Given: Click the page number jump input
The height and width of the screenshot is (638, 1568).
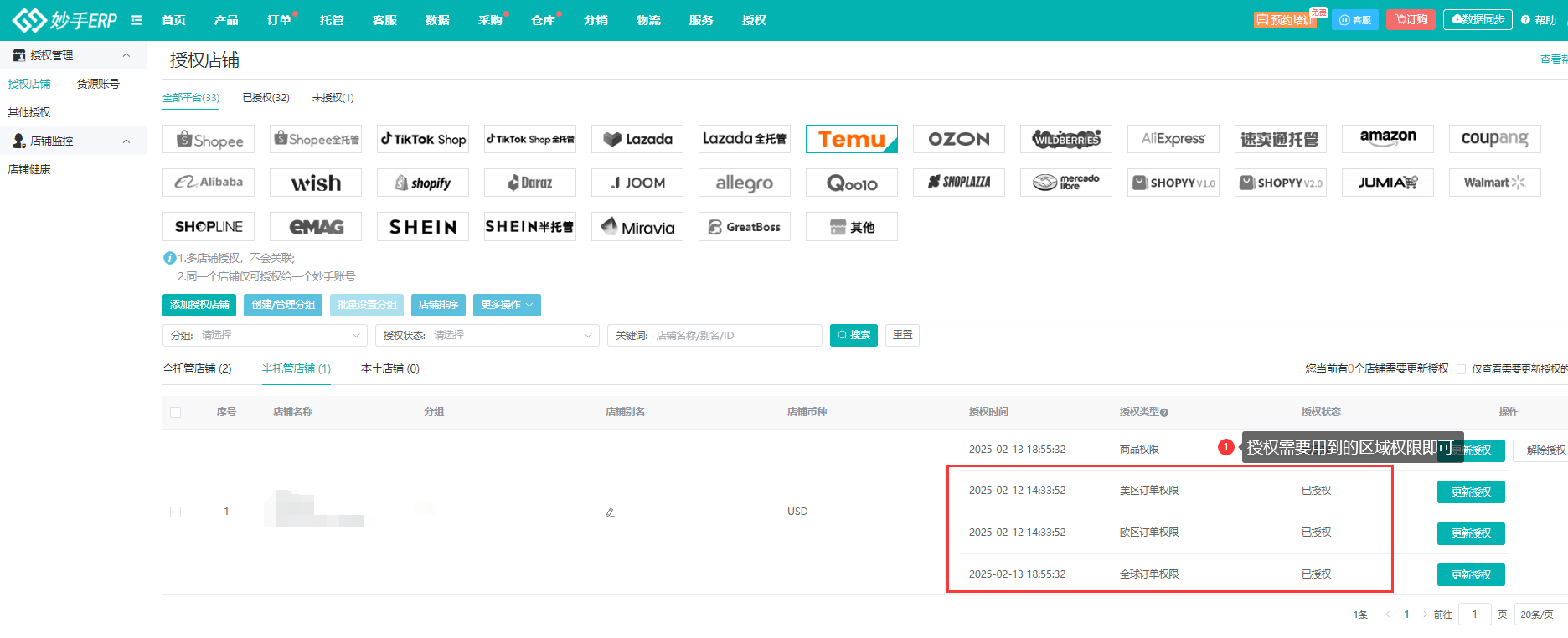Looking at the screenshot, I should [x=1474, y=615].
